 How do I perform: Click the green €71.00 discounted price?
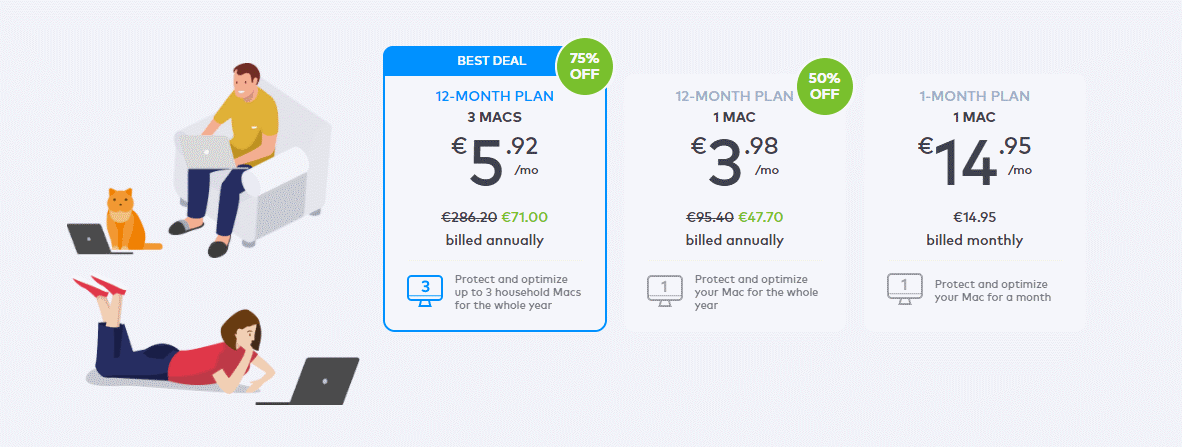(x=525, y=218)
